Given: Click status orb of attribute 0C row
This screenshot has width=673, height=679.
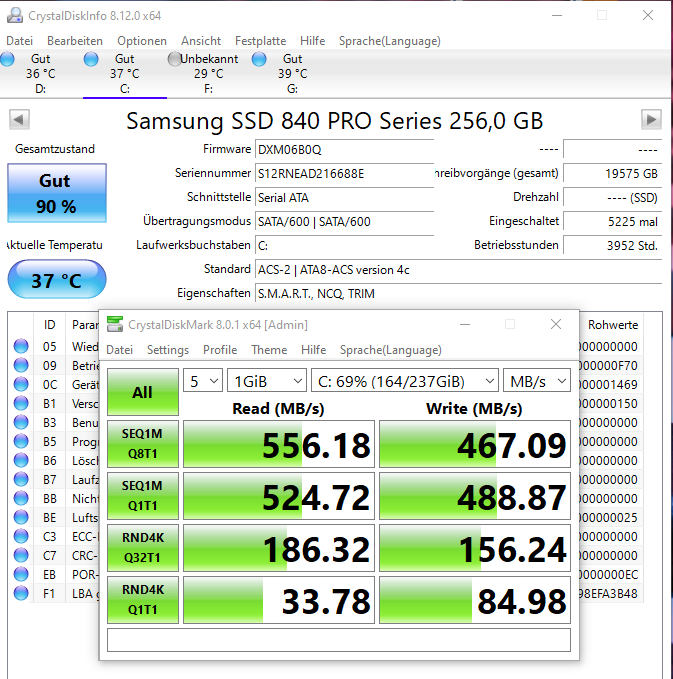Looking at the screenshot, I should pyautogui.click(x=21, y=384).
